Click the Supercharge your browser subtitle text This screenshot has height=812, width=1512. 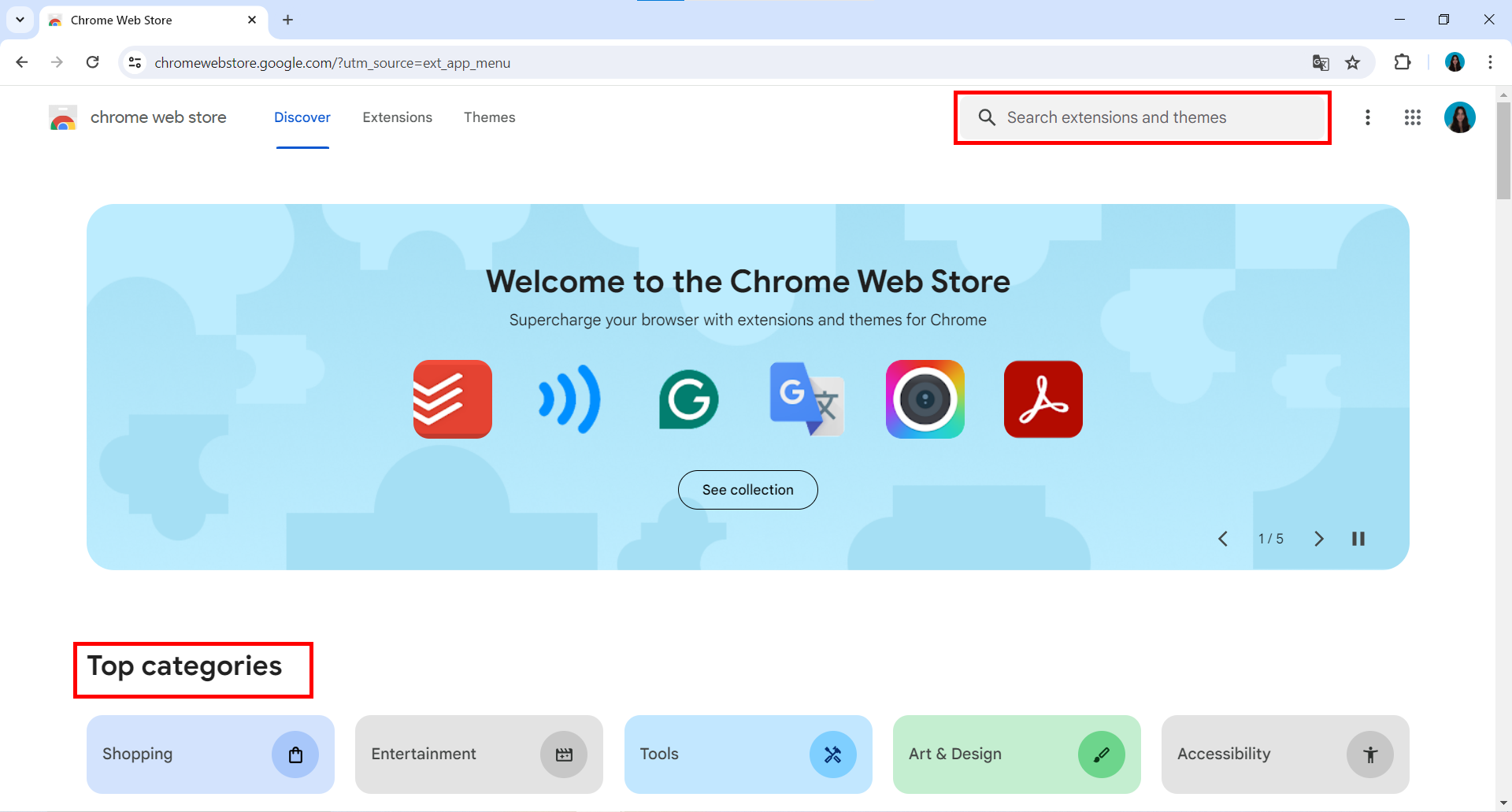(x=748, y=320)
